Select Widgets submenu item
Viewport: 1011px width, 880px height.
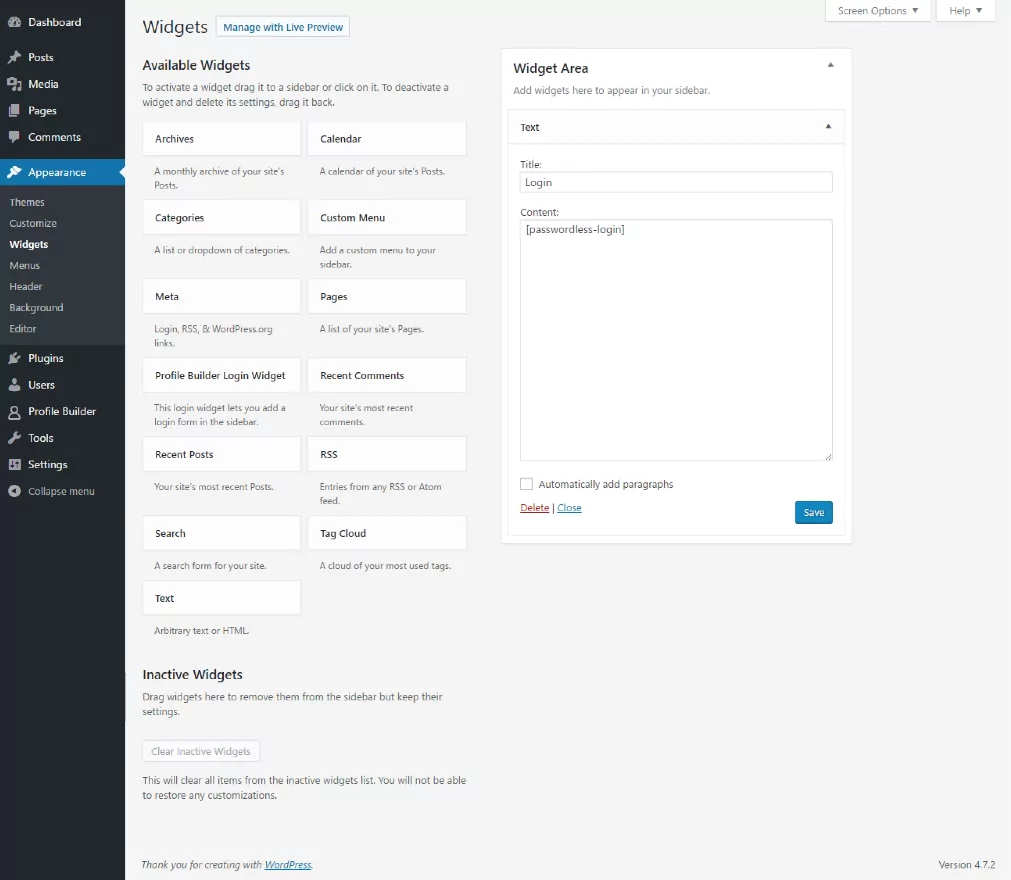(x=28, y=244)
